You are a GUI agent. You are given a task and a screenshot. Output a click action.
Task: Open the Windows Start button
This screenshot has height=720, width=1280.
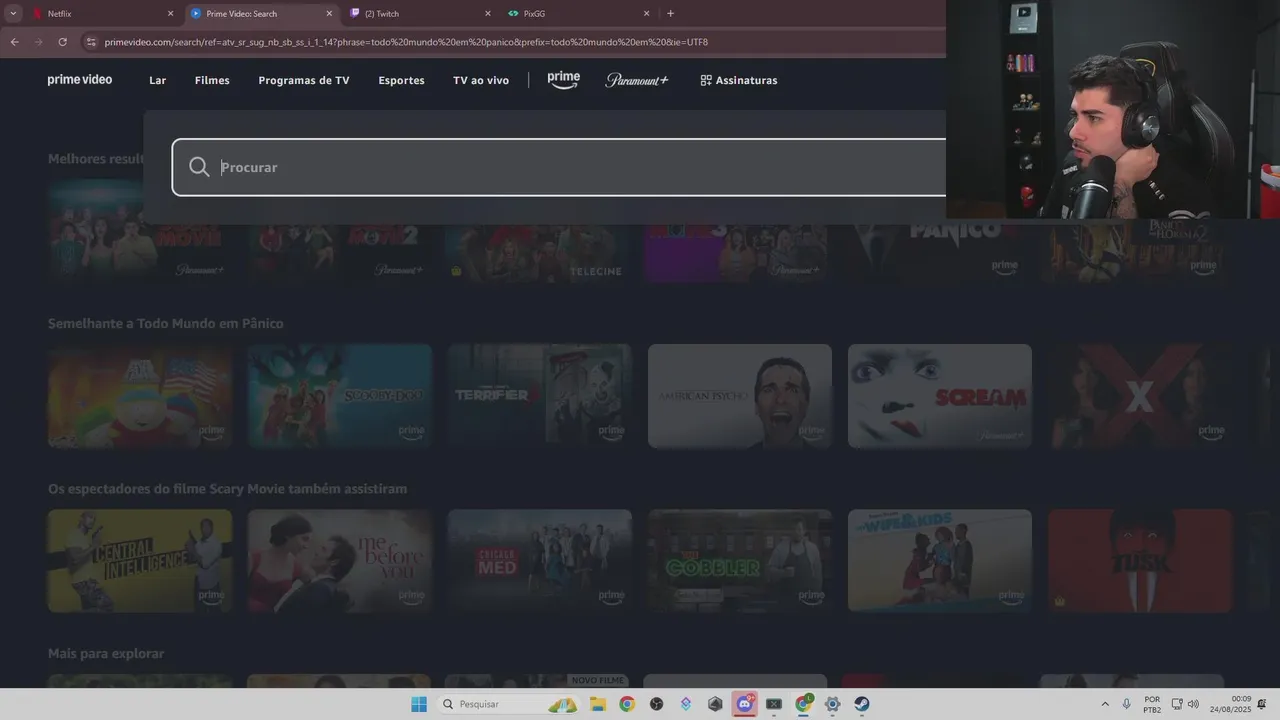click(419, 704)
